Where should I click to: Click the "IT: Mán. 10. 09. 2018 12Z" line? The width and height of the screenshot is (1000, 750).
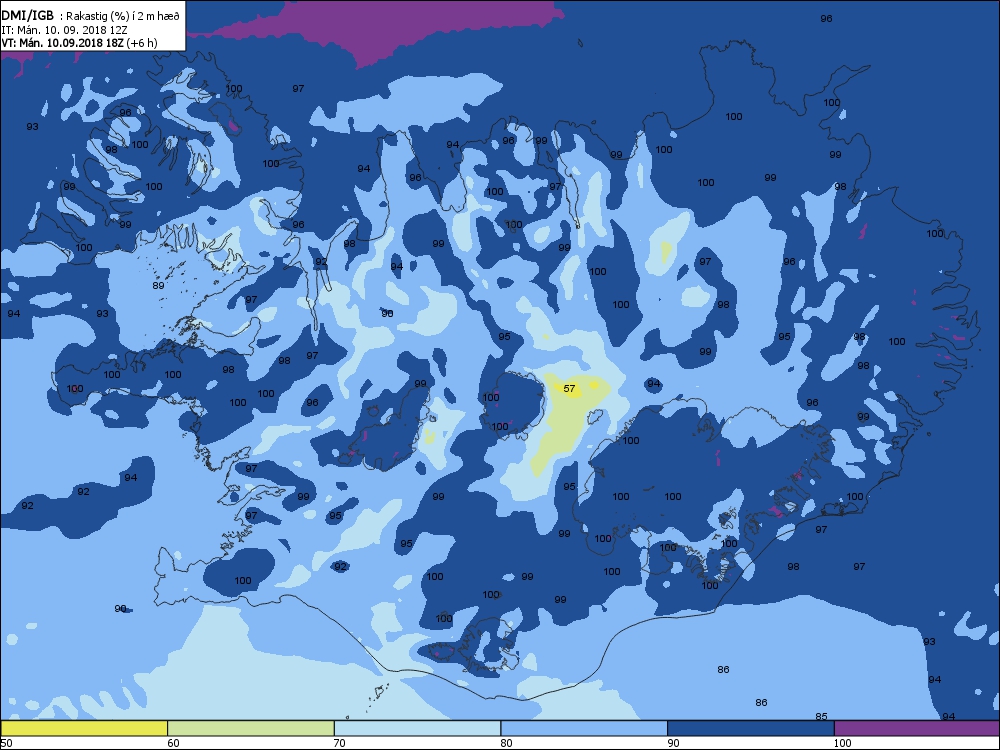[x=63, y=30]
